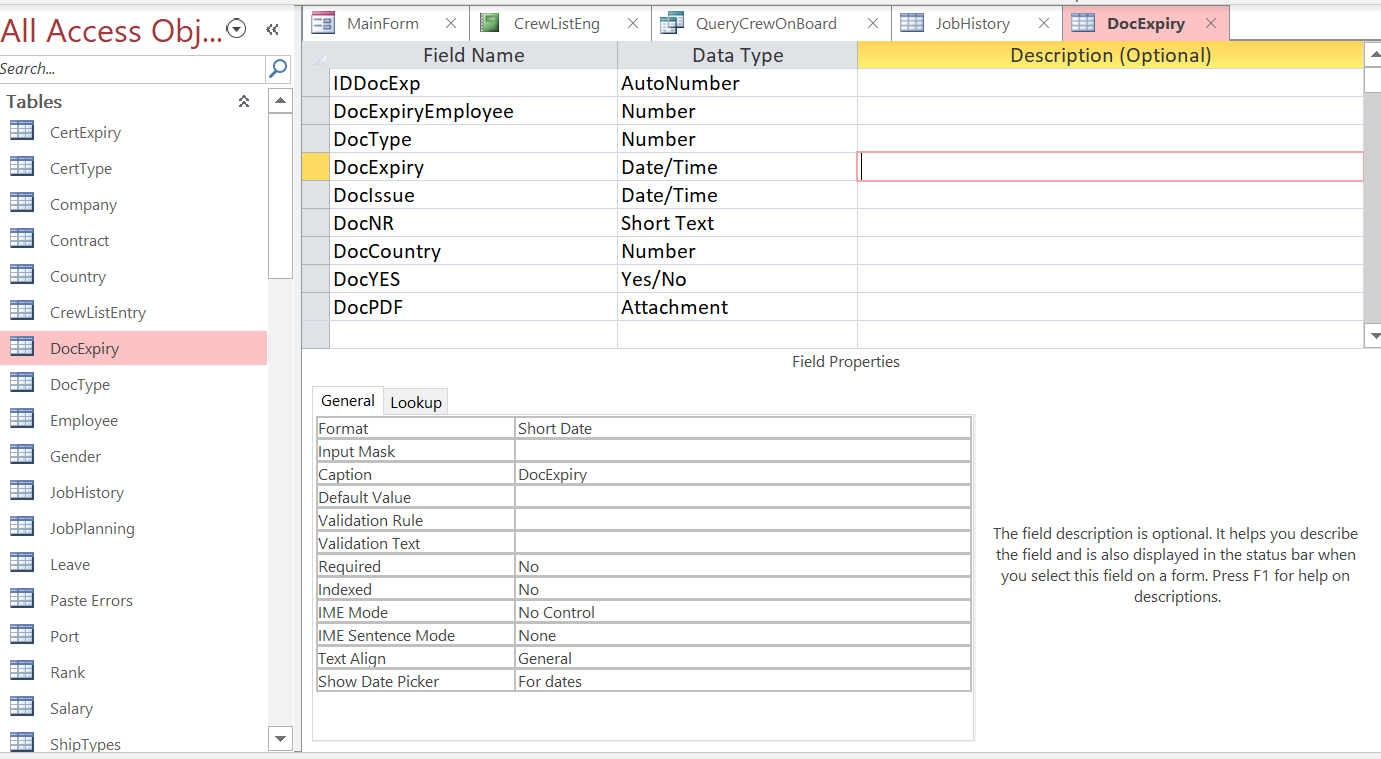Viewport: 1381px width, 759px height.
Task: Close the QueryCrewOnBoard tab
Action: (873, 23)
